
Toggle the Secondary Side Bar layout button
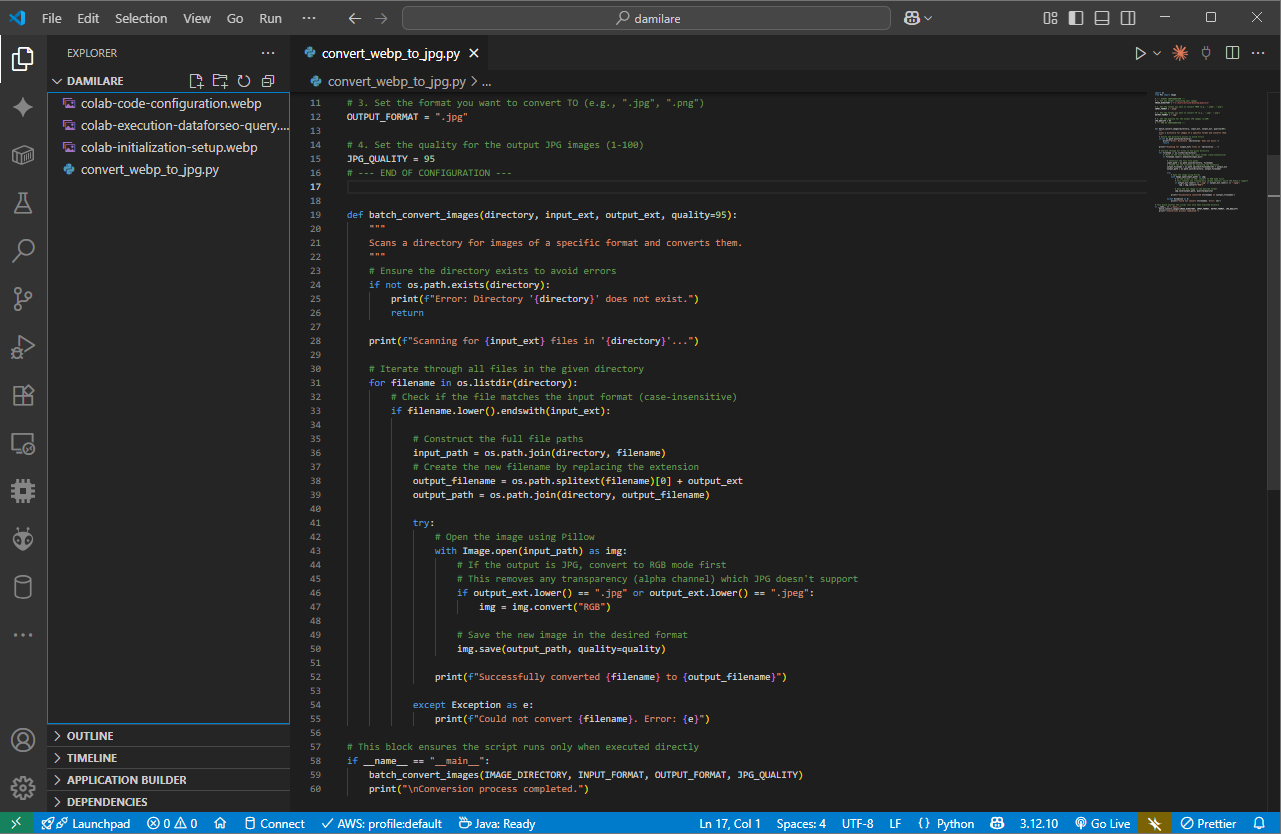pos(1128,18)
